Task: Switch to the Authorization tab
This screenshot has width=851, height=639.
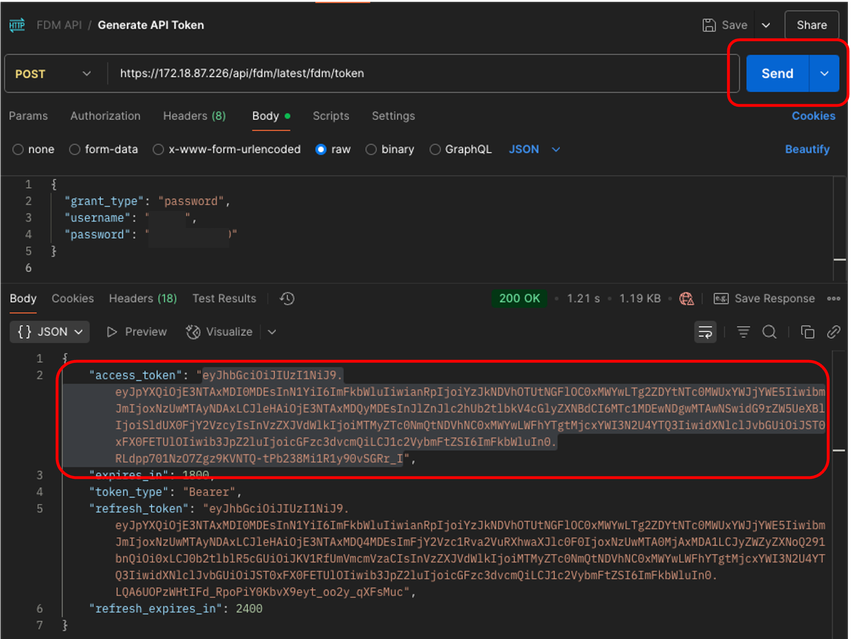Action: click(105, 116)
